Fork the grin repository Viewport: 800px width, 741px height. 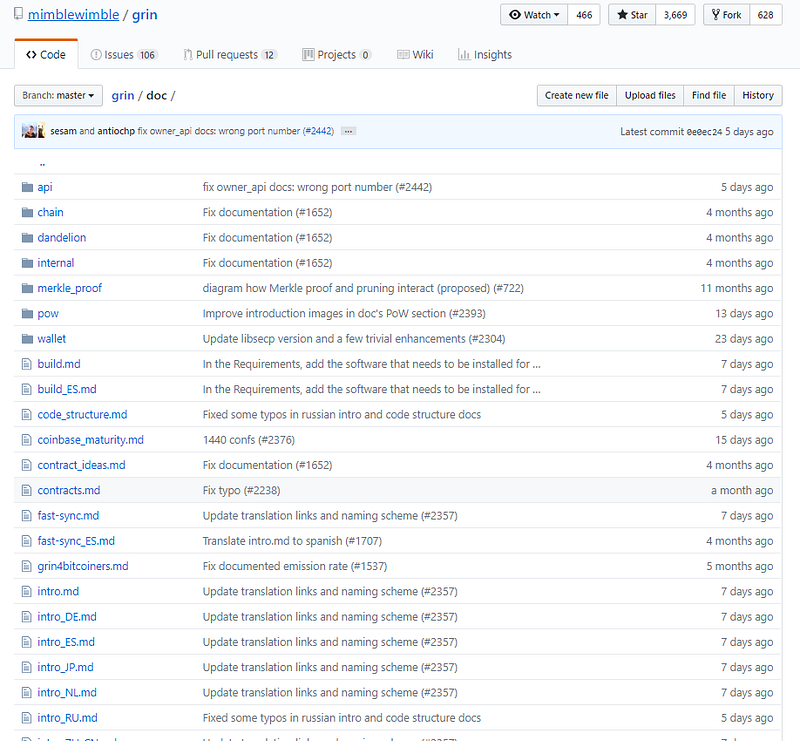click(x=727, y=15)
